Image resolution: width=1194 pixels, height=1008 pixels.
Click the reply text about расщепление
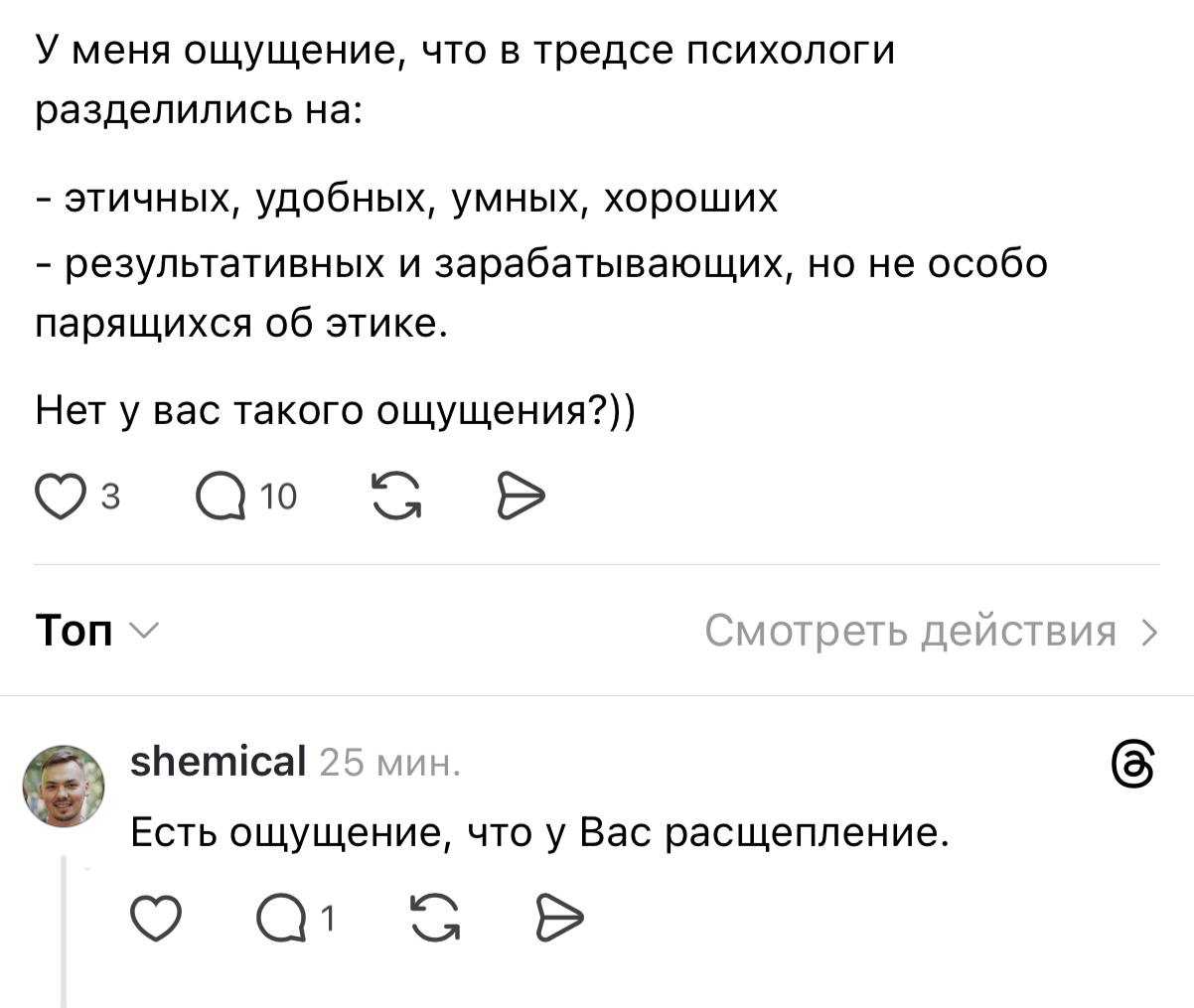point(540,831)
